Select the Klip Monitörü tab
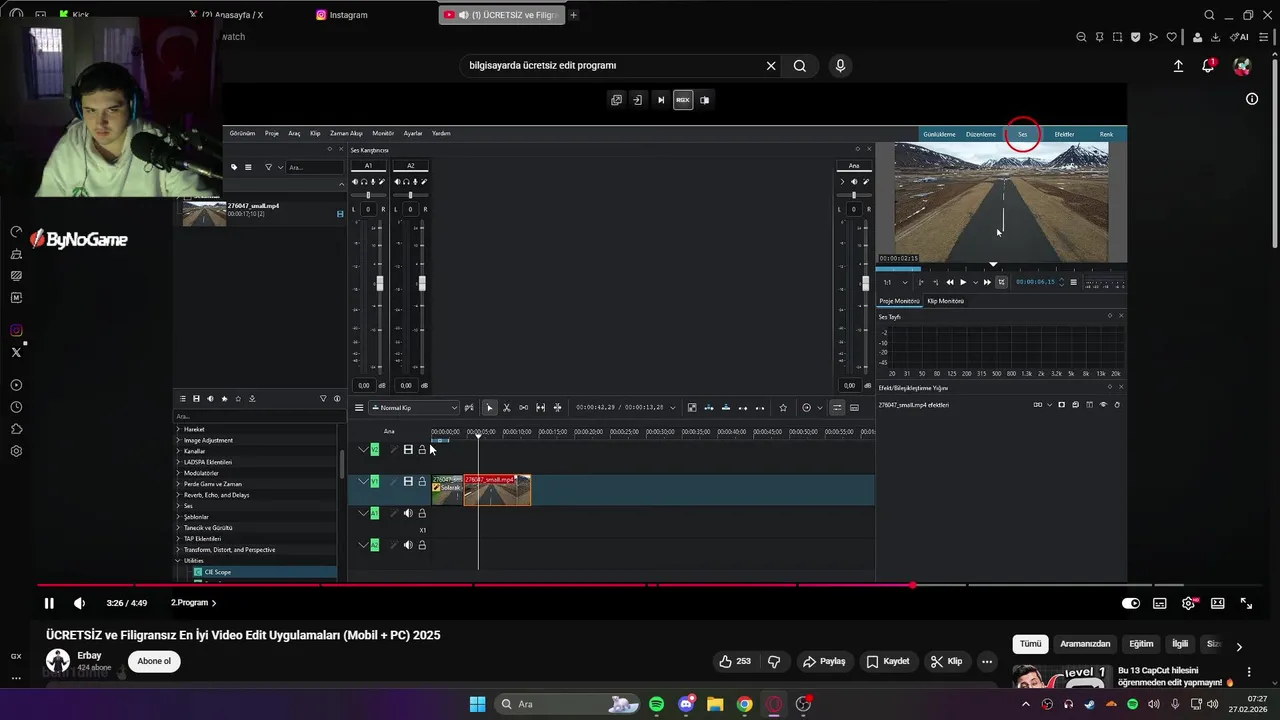1280x720 pixels. pos(945,301)
